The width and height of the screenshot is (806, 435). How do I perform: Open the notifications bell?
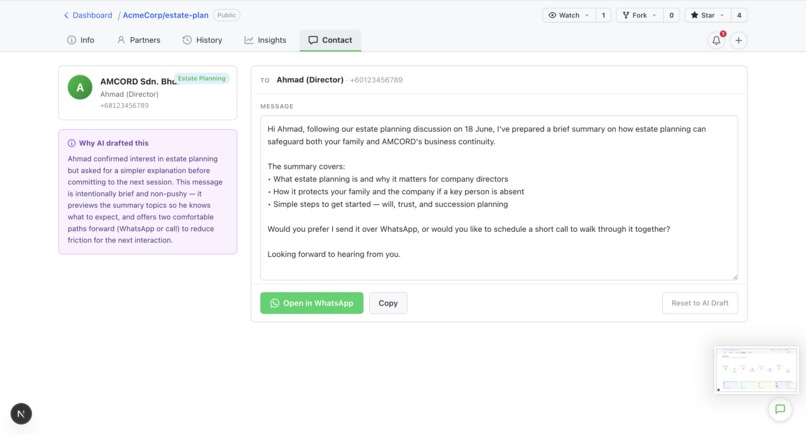[x=717, y=40]
